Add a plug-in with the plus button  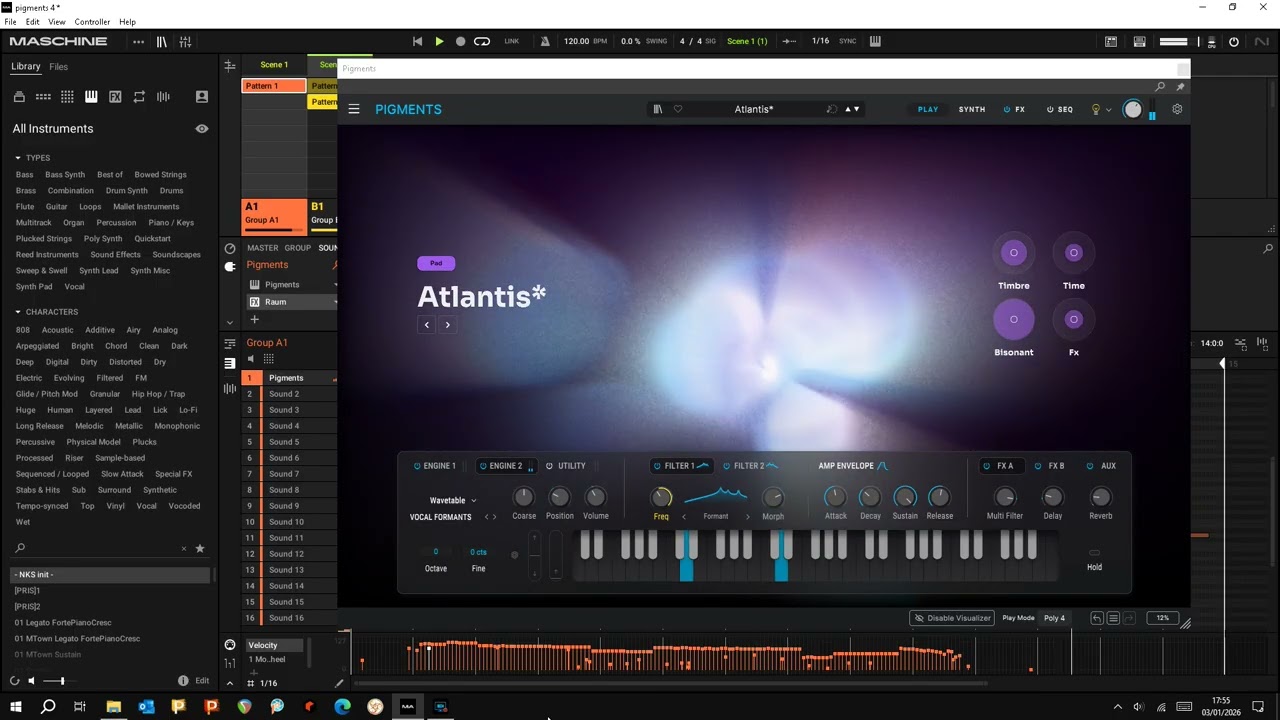pos(254,320)
